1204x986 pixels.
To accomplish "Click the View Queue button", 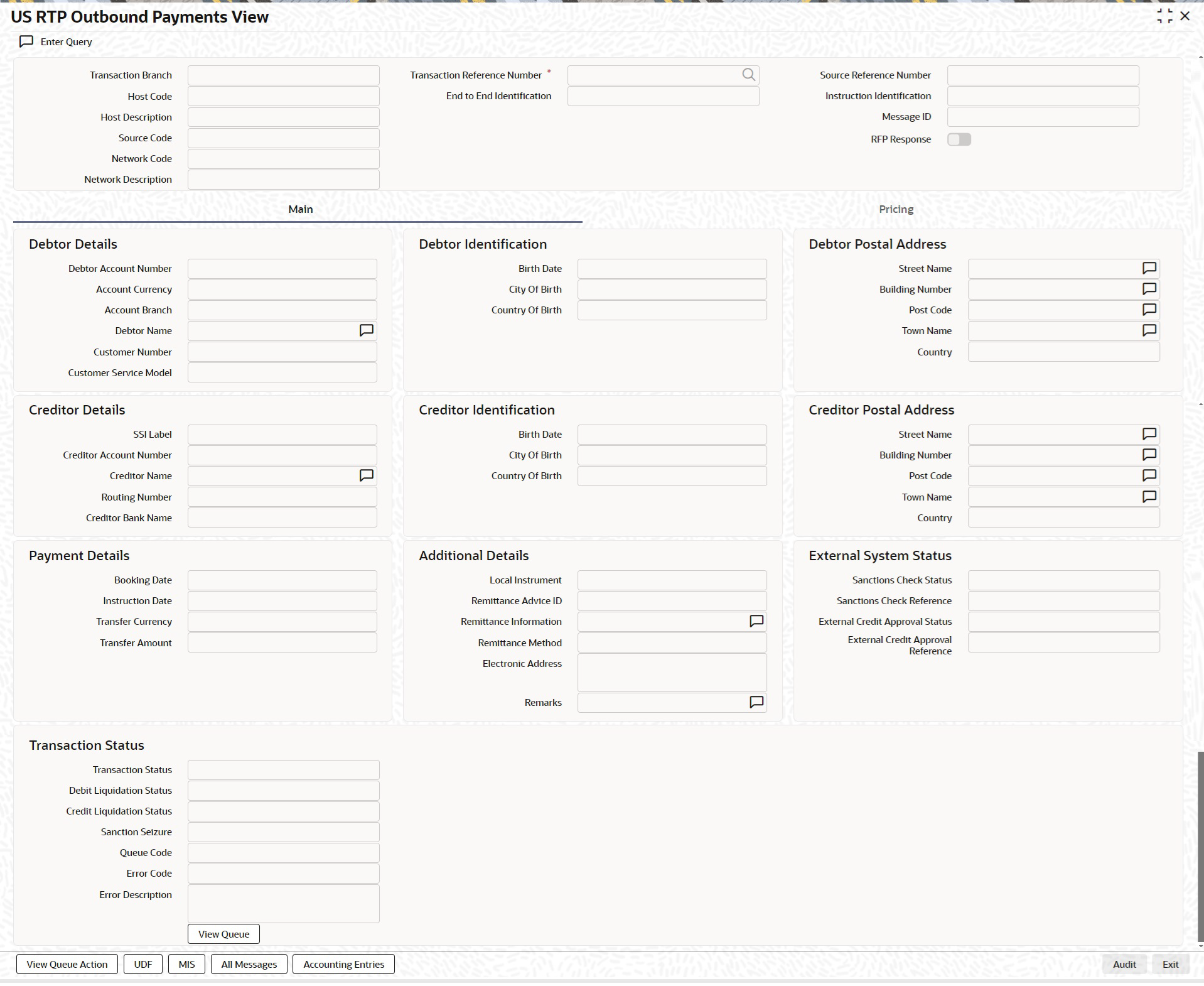I will pos(223,934).
